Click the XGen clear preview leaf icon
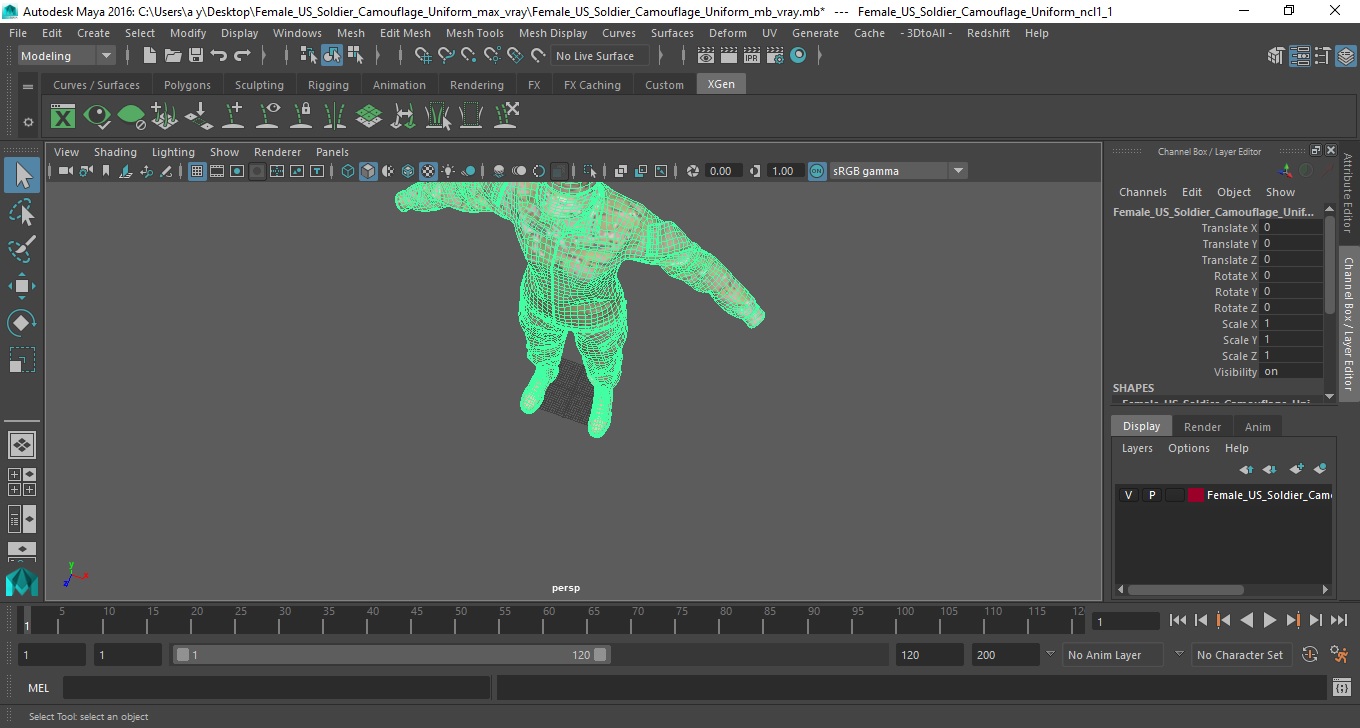 click(x=131, y=117)
